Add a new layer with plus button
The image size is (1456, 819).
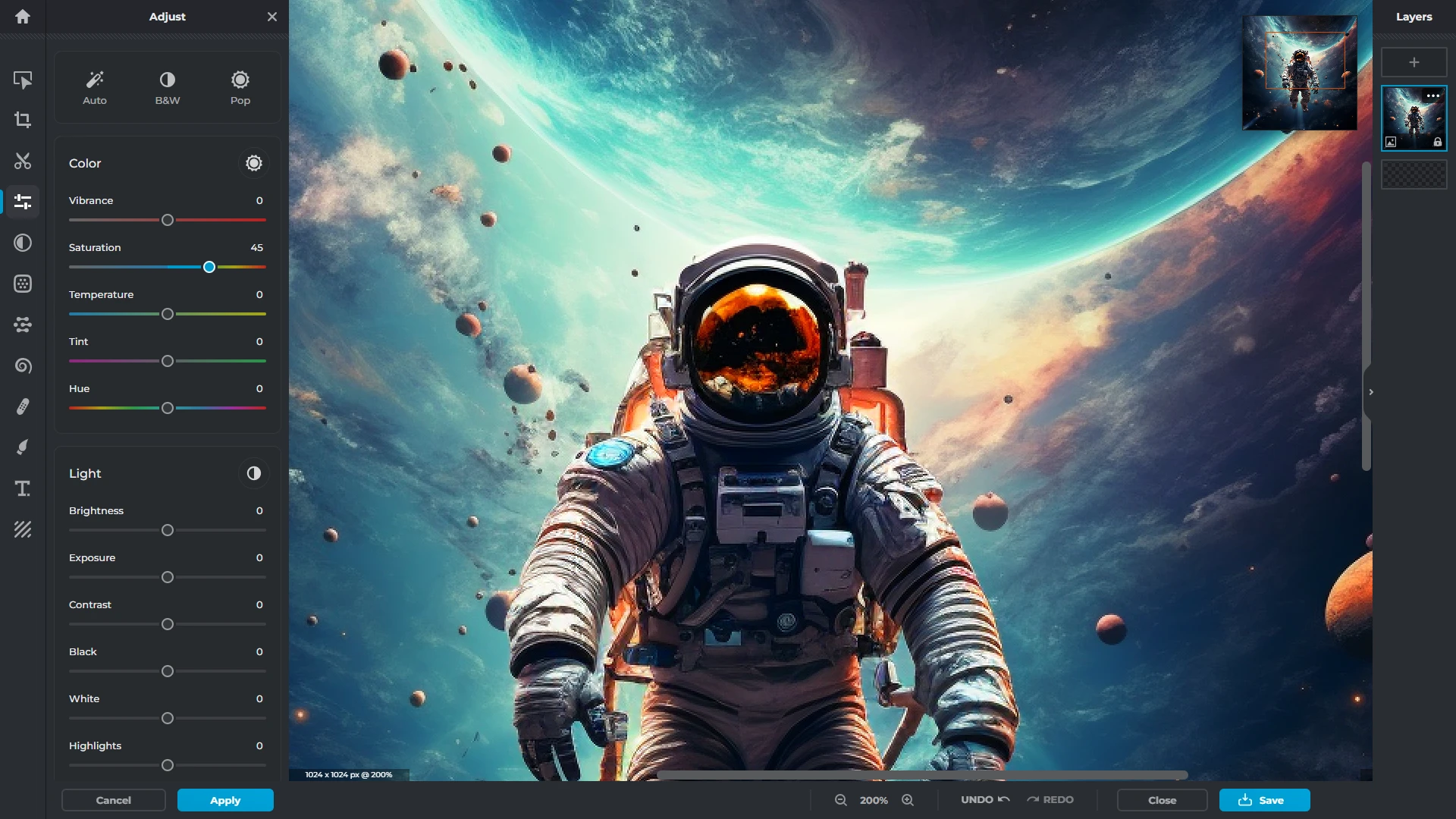[x=1414, y=62]
